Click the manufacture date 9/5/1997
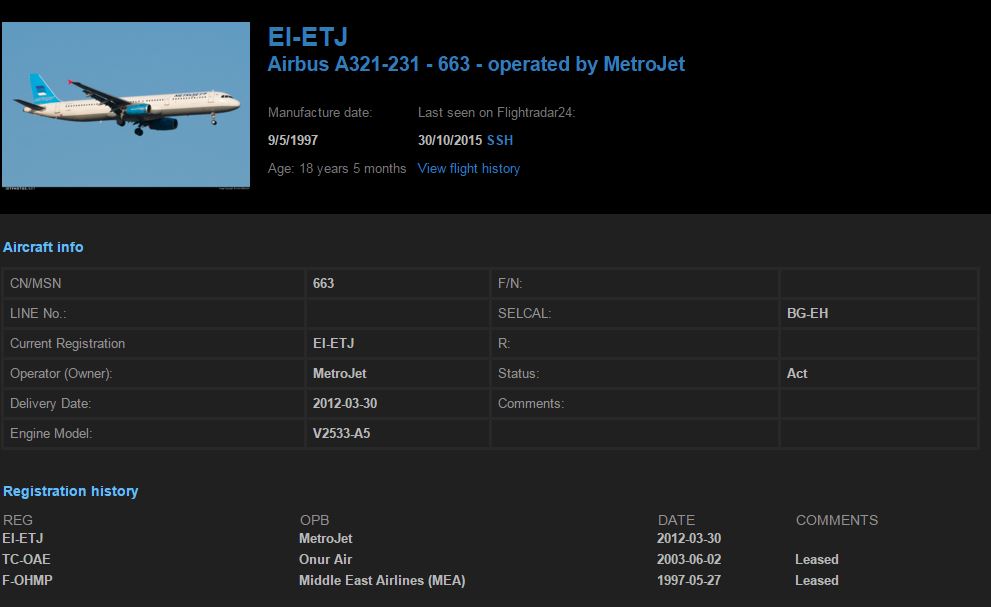Viewport: 991px width, 607px height. pyautogui.click(x=293, y=140)
